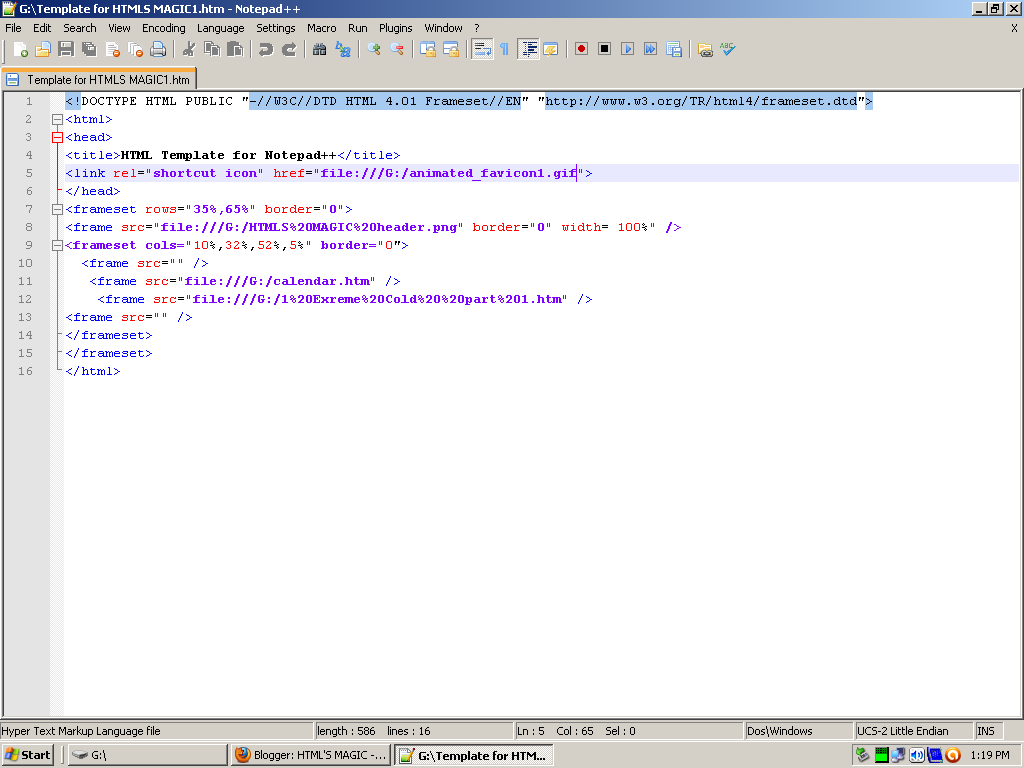Collapse the head element fold marker
Image resolution: width=1024 pixels, height=768 pixels.
57,137
